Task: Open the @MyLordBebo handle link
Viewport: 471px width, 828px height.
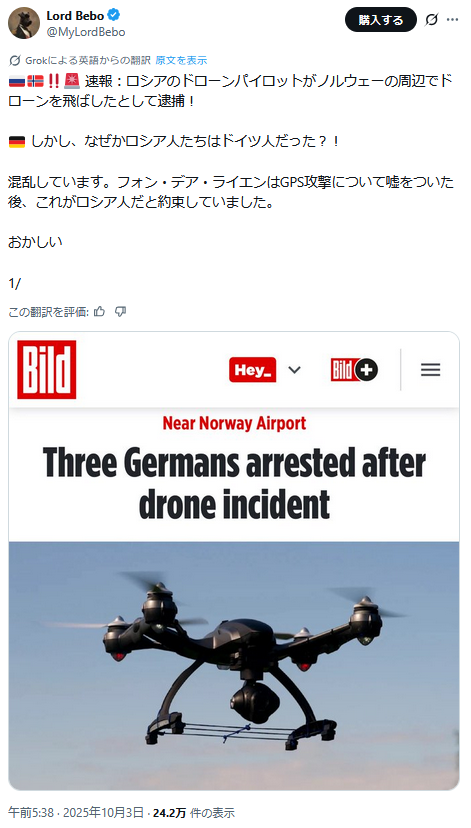Action: coord(86,32)
